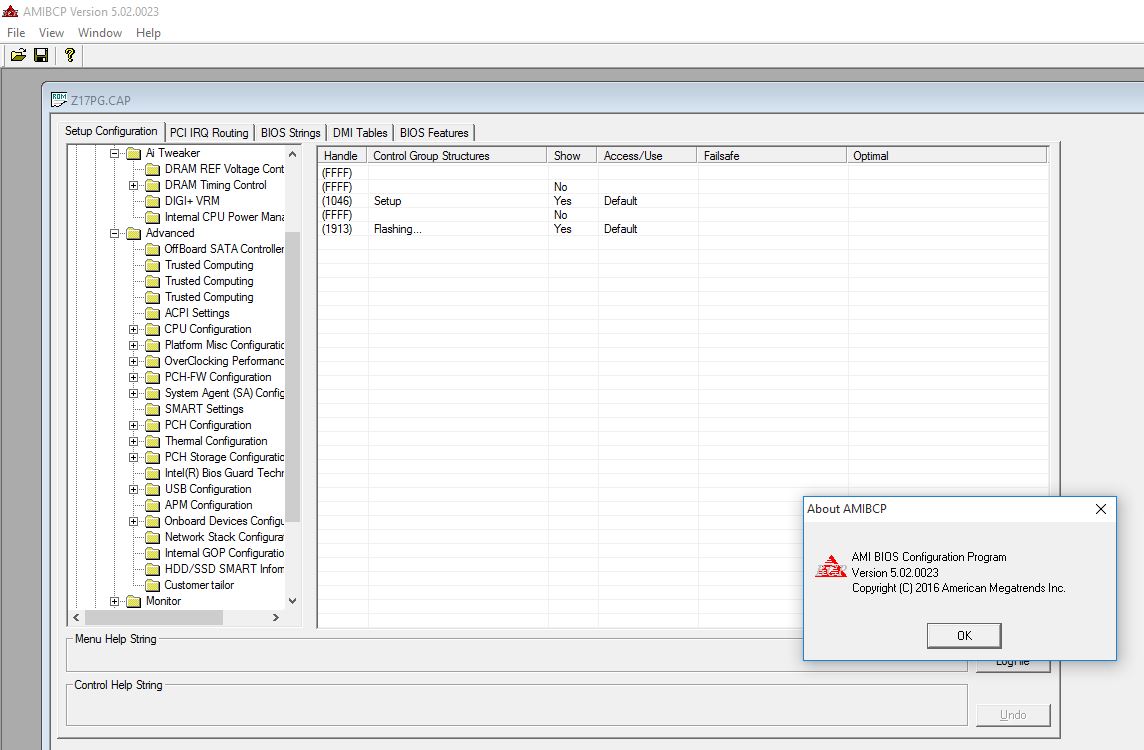
Task: Switch to the PCI IRQ Routing tab
Action: click(x=209, y=133)
